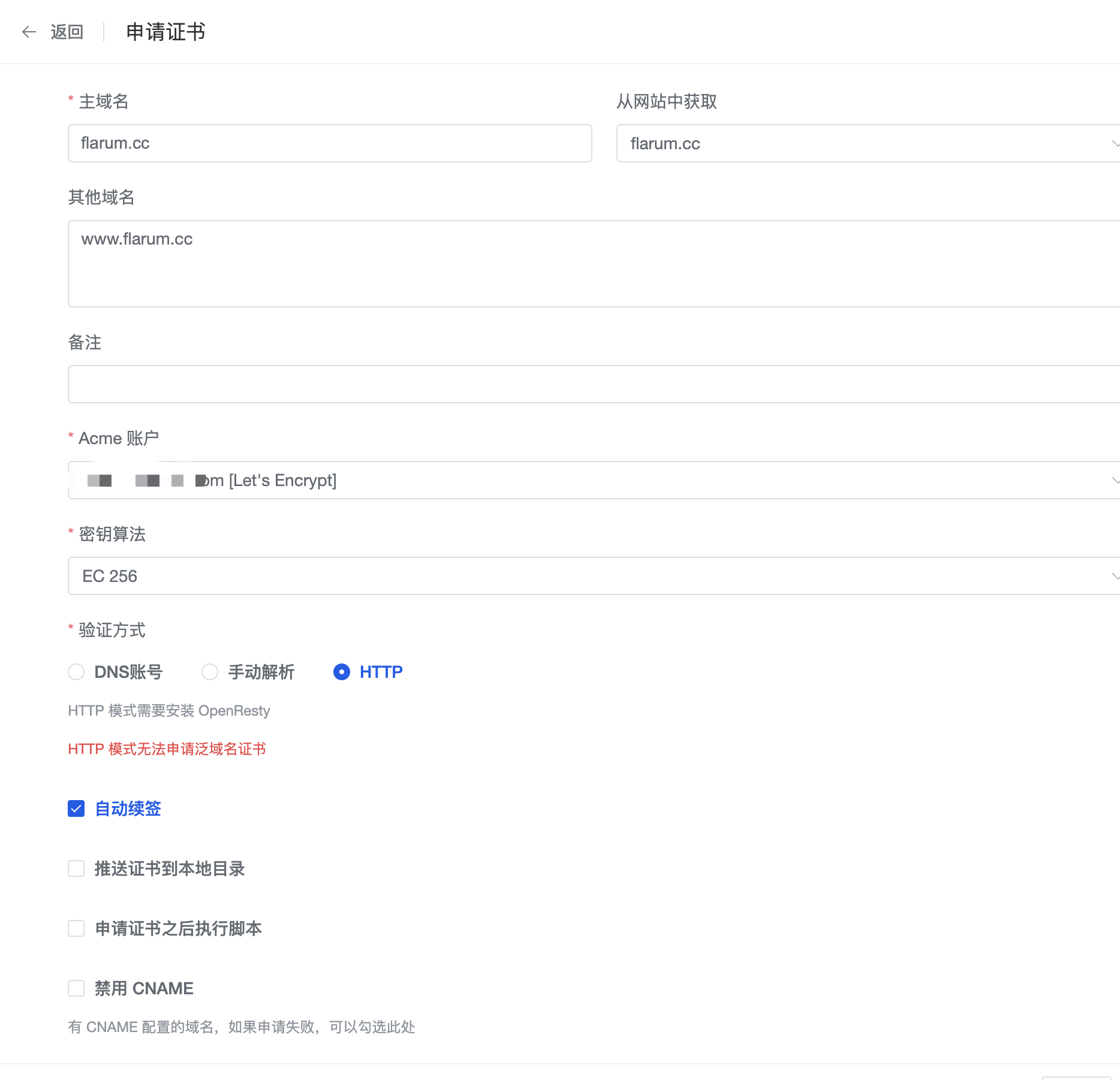Click the chevron on Let's Encrypt selector
Screen dimensions: 1120x1080
pos(1114,480)
